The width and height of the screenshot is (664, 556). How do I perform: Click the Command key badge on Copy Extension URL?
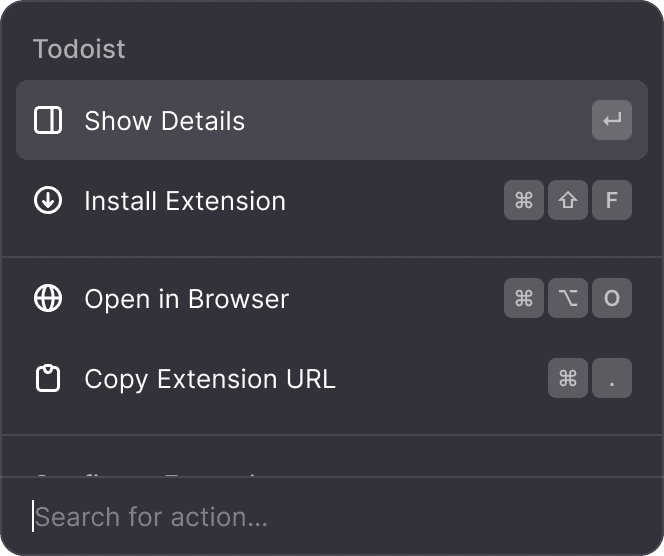(x=568, y=379)
